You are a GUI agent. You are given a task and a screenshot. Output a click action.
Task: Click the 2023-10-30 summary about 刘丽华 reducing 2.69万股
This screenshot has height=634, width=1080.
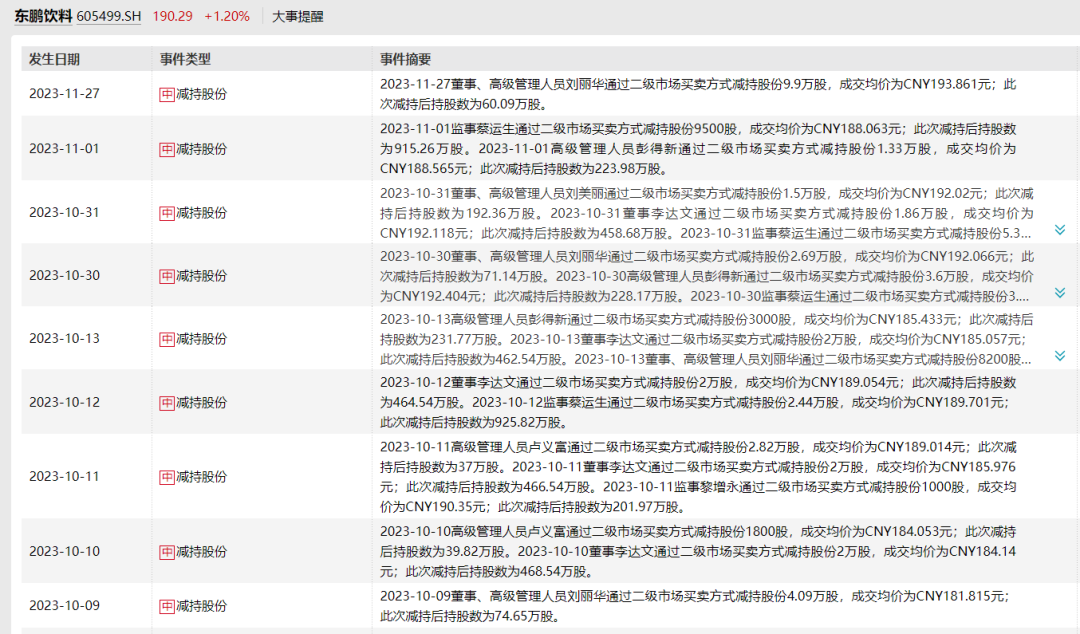pyautogui.click(x=707, y=276)
